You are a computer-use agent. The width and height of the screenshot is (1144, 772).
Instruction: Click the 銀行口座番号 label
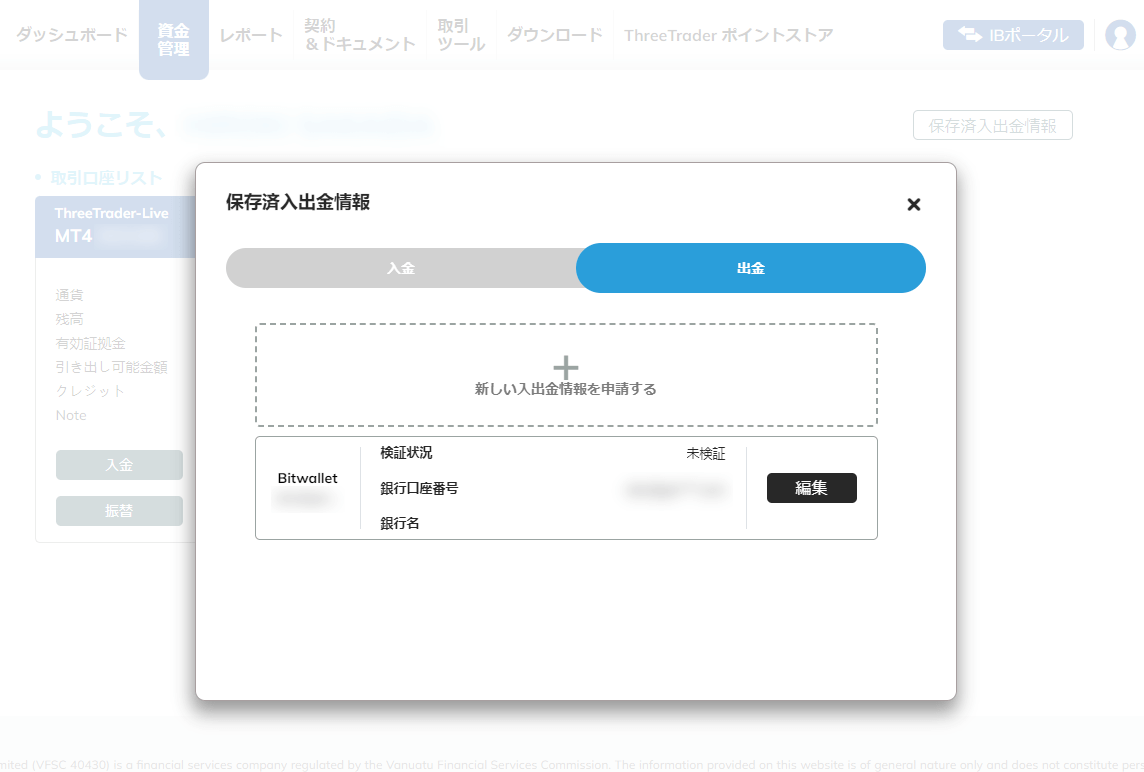419,488
